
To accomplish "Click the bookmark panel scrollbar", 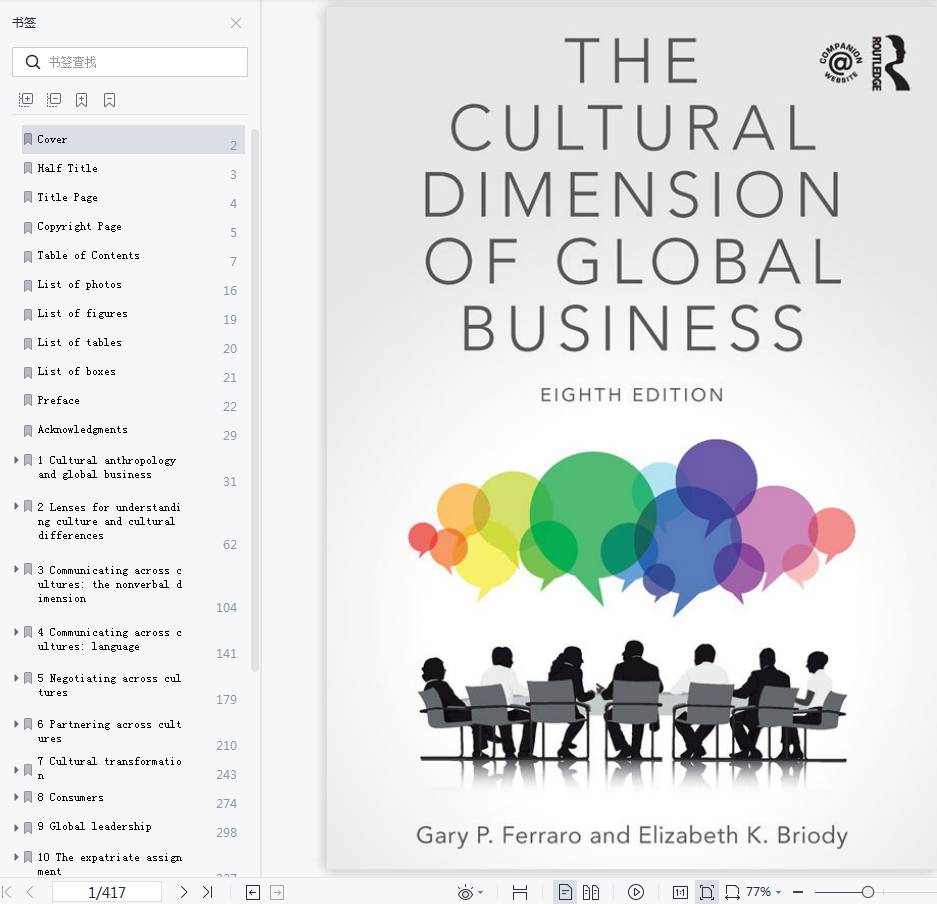I will coord(255,400).
